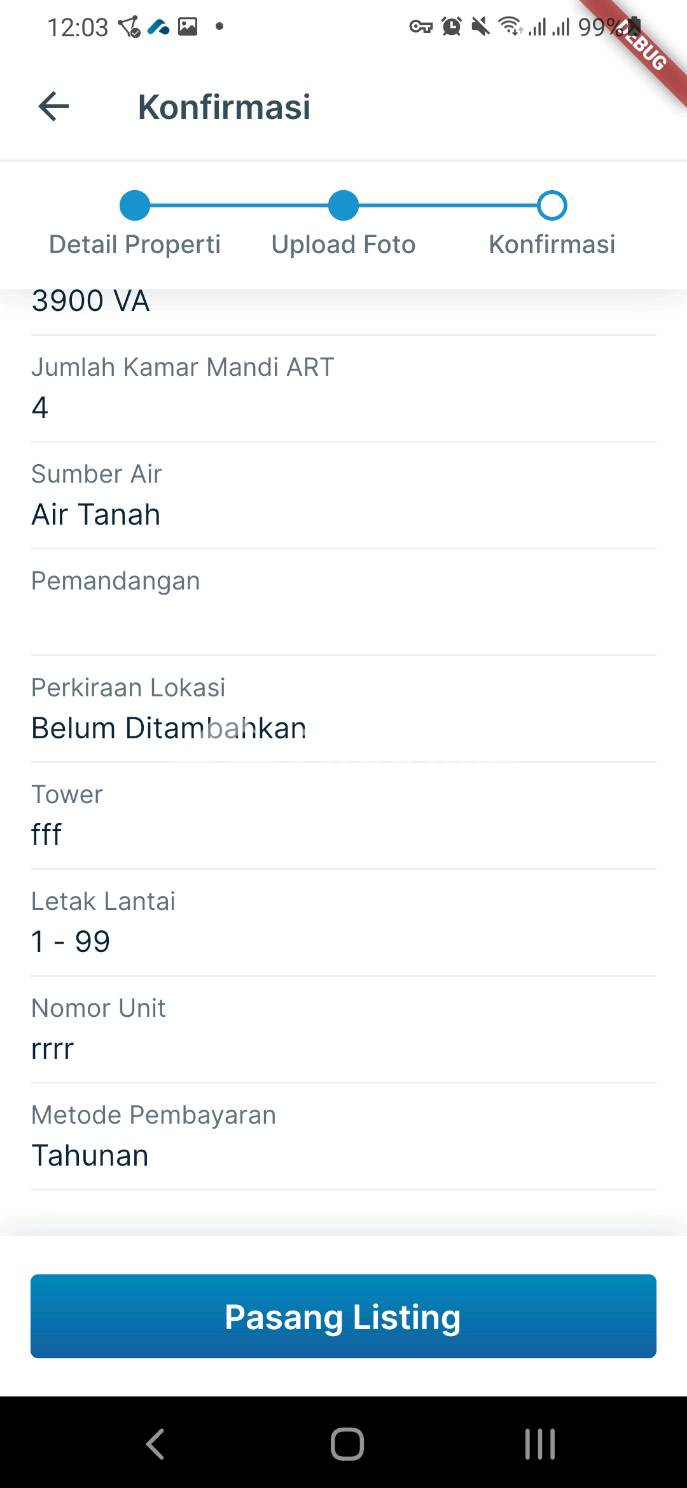Tap the Tower field showing fff
The width and height of the screenshot is (687, 1488).
point(343,815)
